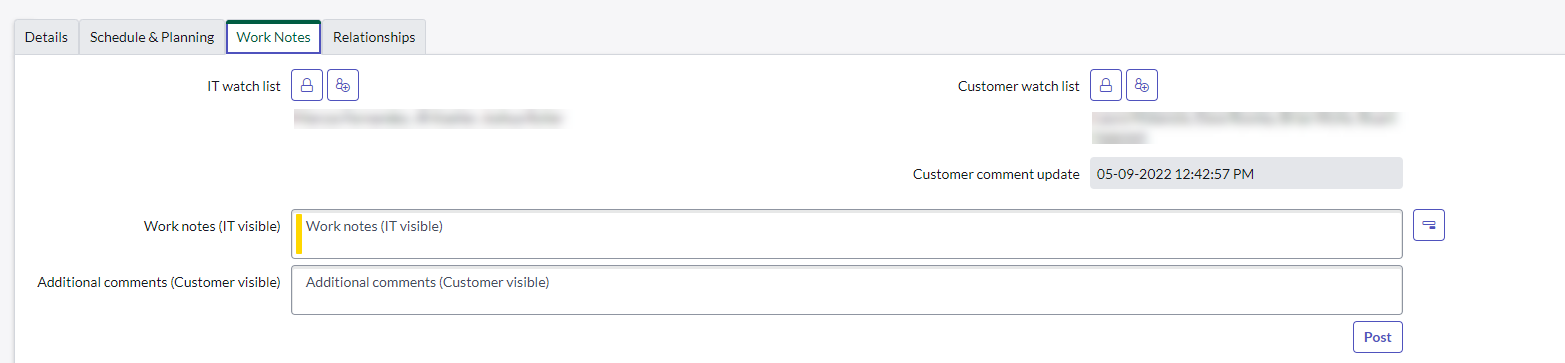This screenshot has height=363, width=1565.
Task: Select the Work Notes tab
Action: click(x=274, y=37)
